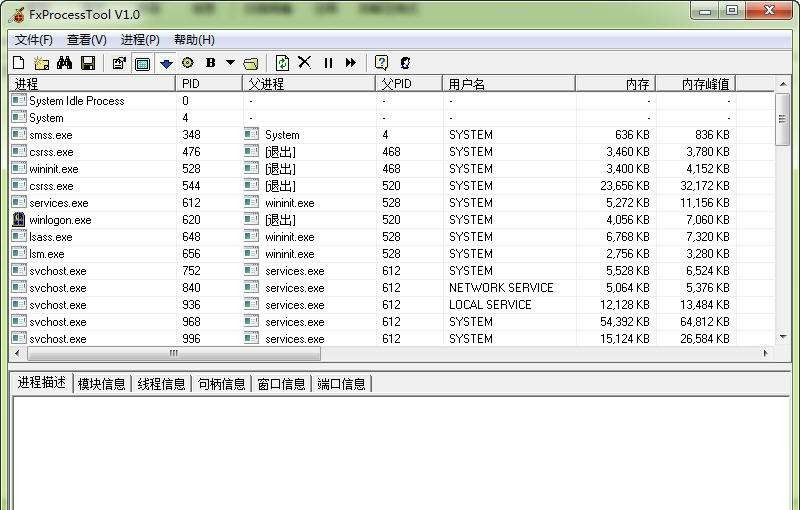800x510 pixels.
Task: Switch to the 模块信息 tab
Action: pyautogui.click(x=102, y=384)
